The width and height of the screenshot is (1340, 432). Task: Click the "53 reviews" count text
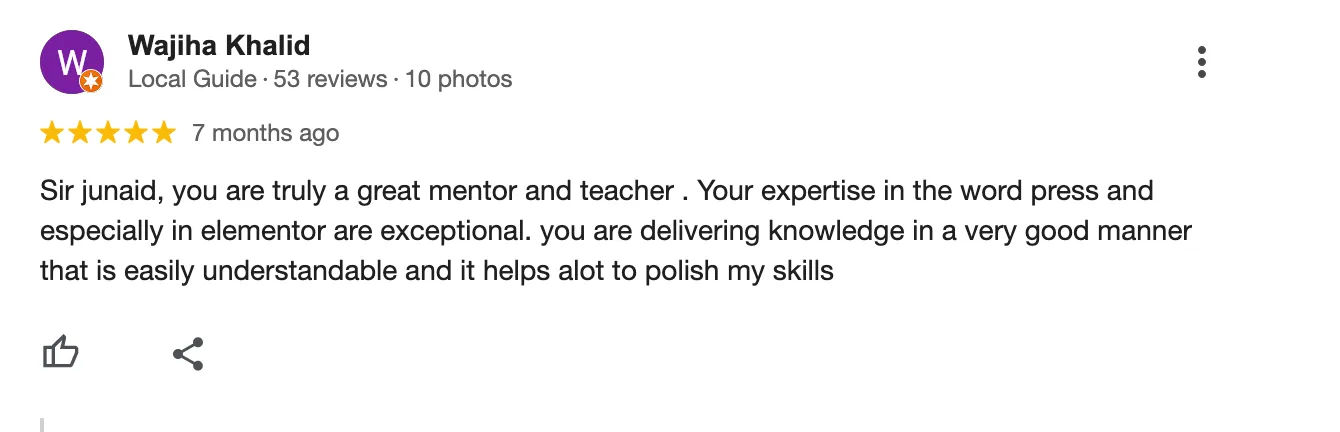[330, 79]
